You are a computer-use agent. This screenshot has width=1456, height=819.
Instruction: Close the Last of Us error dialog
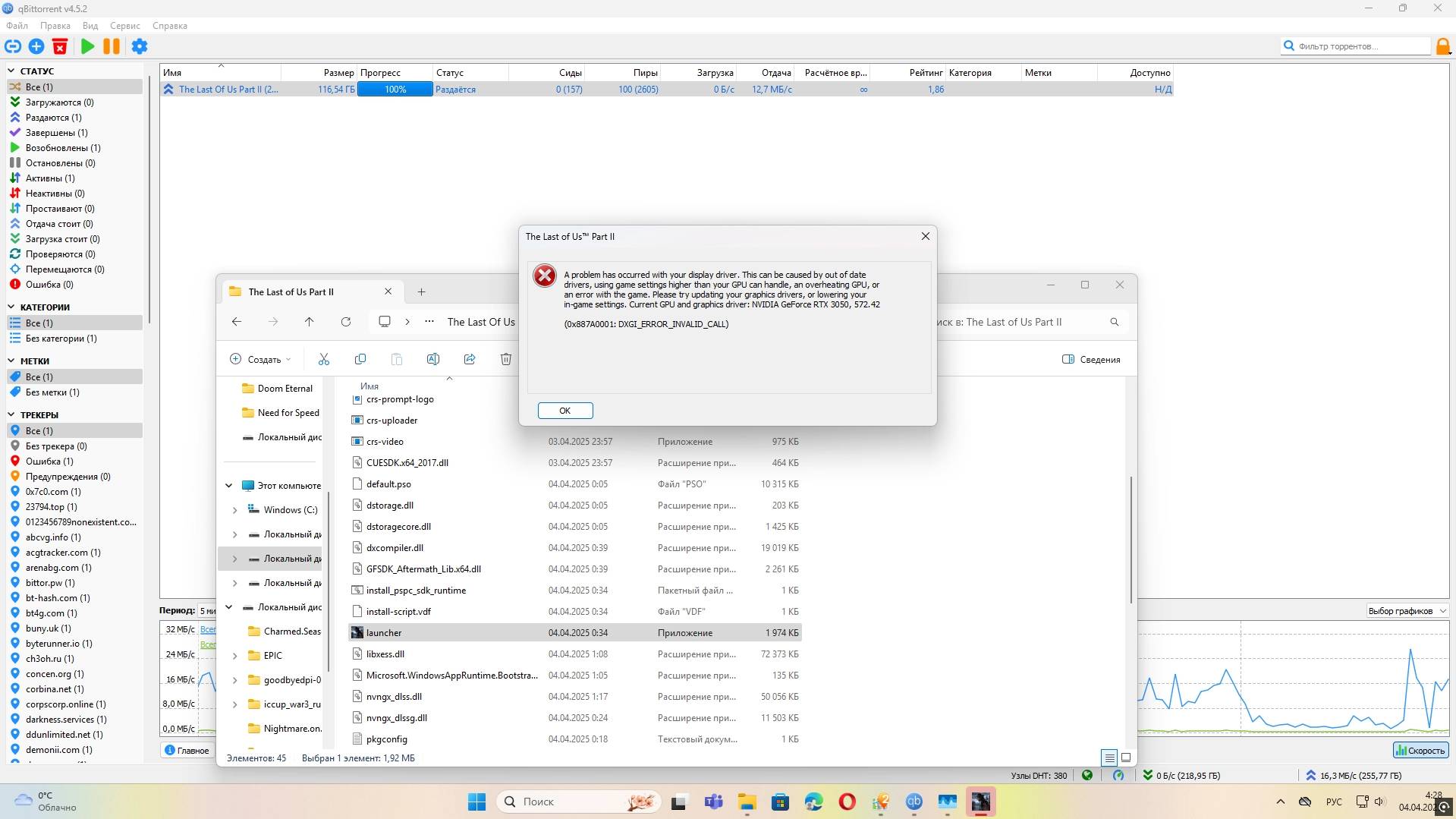tap(926, 236)
